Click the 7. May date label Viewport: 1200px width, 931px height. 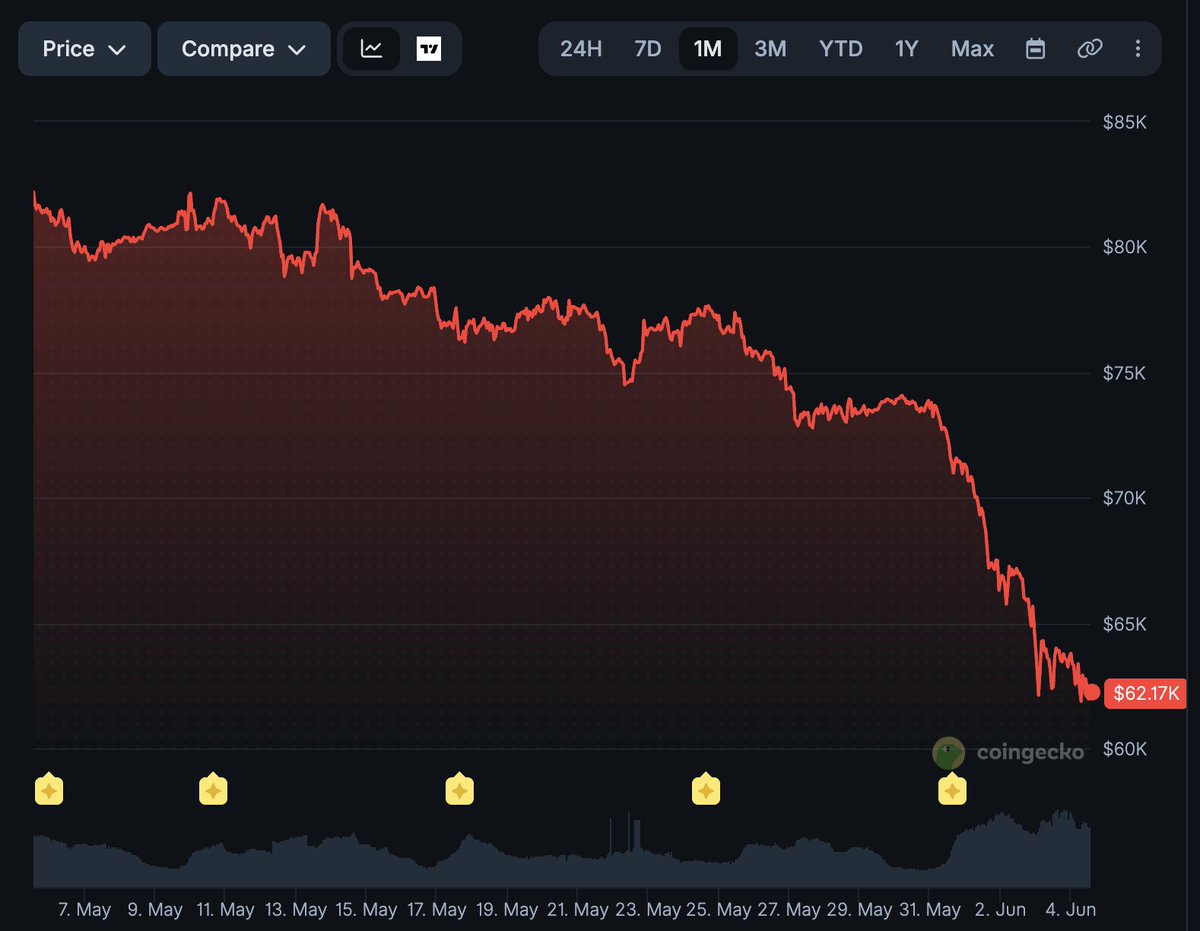[x=84, y=909]
